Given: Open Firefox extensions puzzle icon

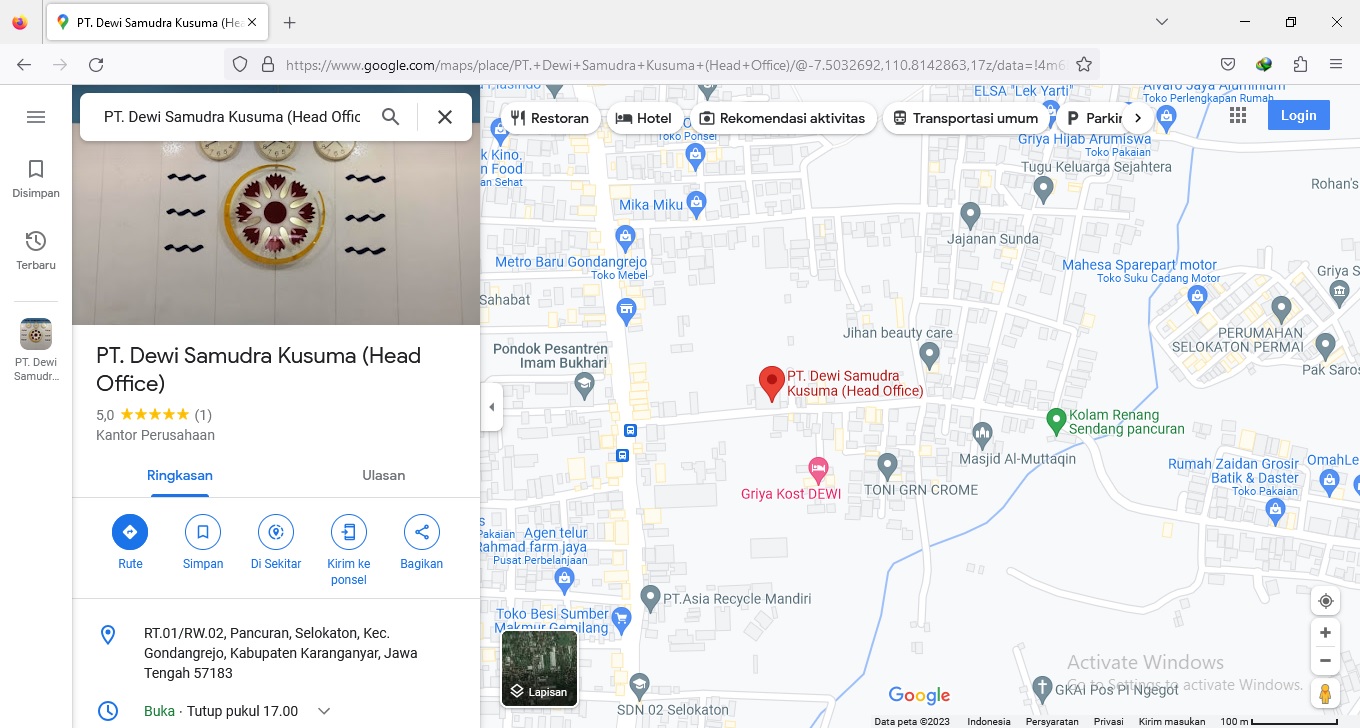Looking at the screenshot, I should point(1300,65).
